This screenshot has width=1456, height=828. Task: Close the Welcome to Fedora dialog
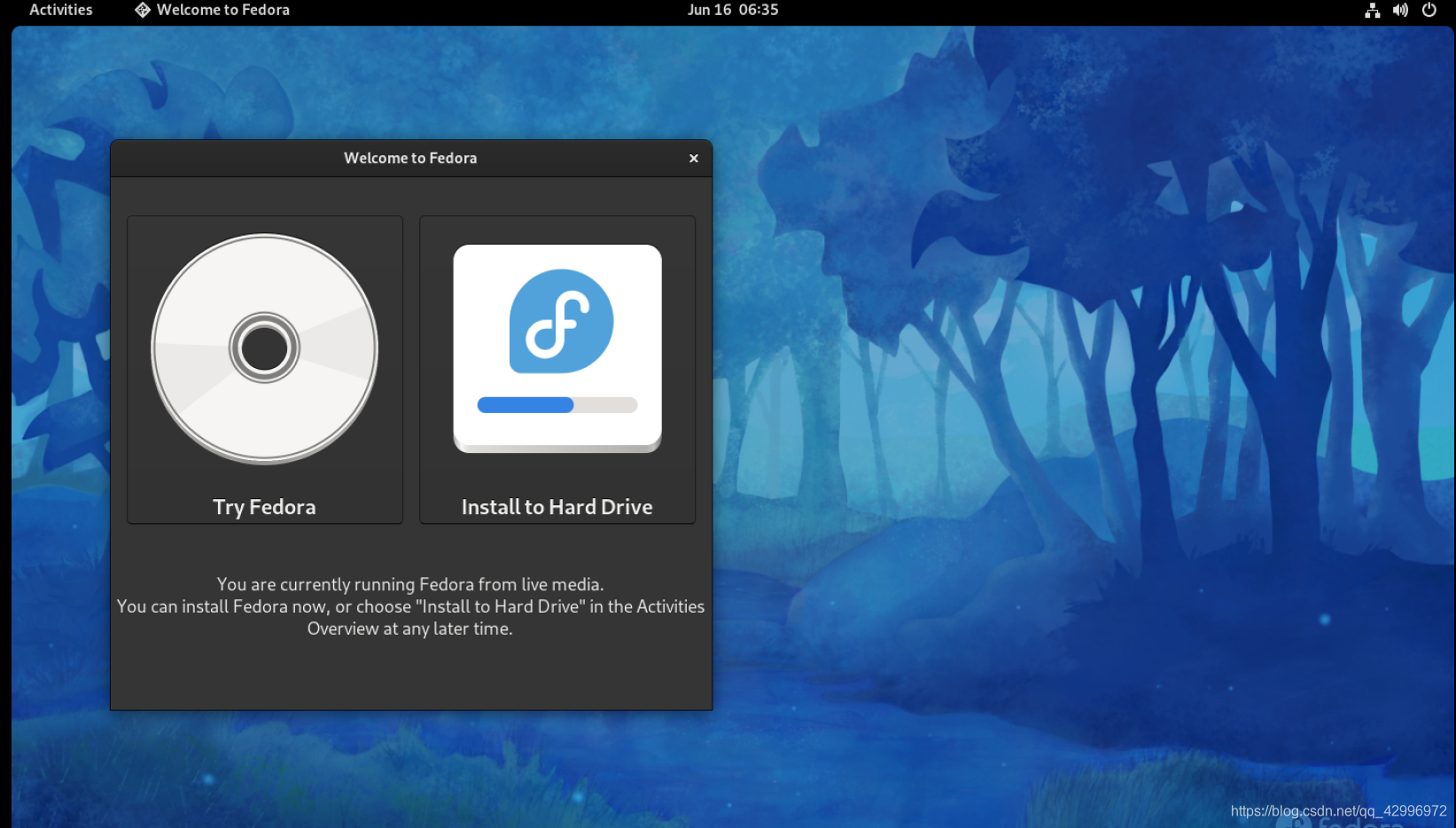[694, 158]
